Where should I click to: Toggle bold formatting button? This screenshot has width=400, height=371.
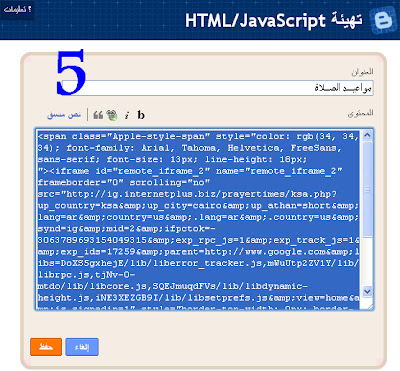tap(141, 115)
